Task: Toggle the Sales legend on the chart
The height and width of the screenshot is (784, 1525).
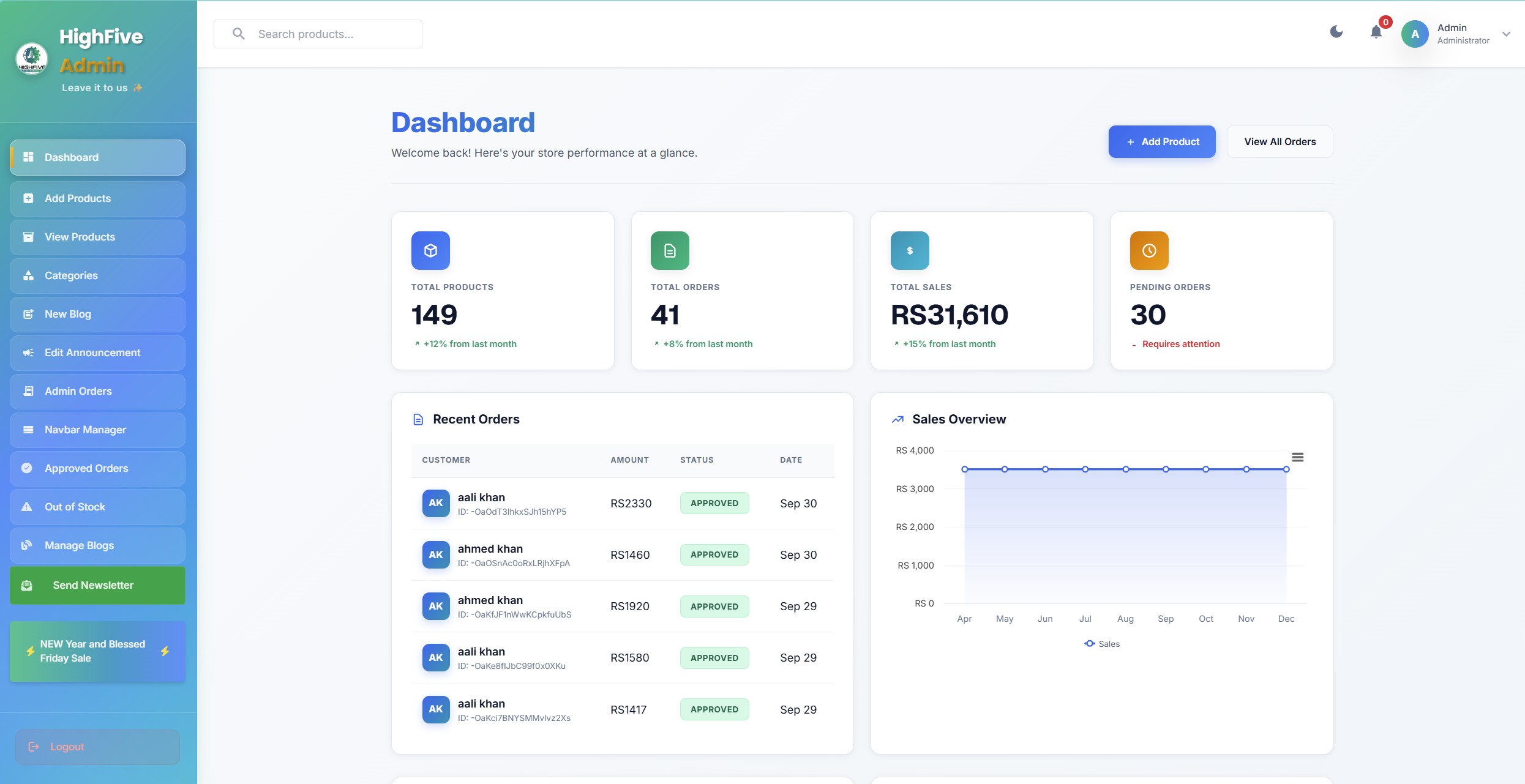Action: click(1101, 643)
